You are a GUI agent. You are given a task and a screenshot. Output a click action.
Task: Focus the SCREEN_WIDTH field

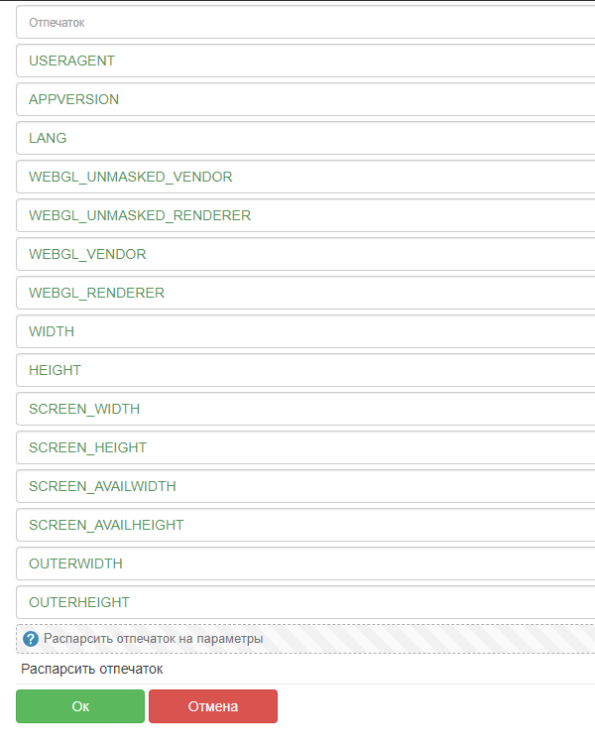306,409
